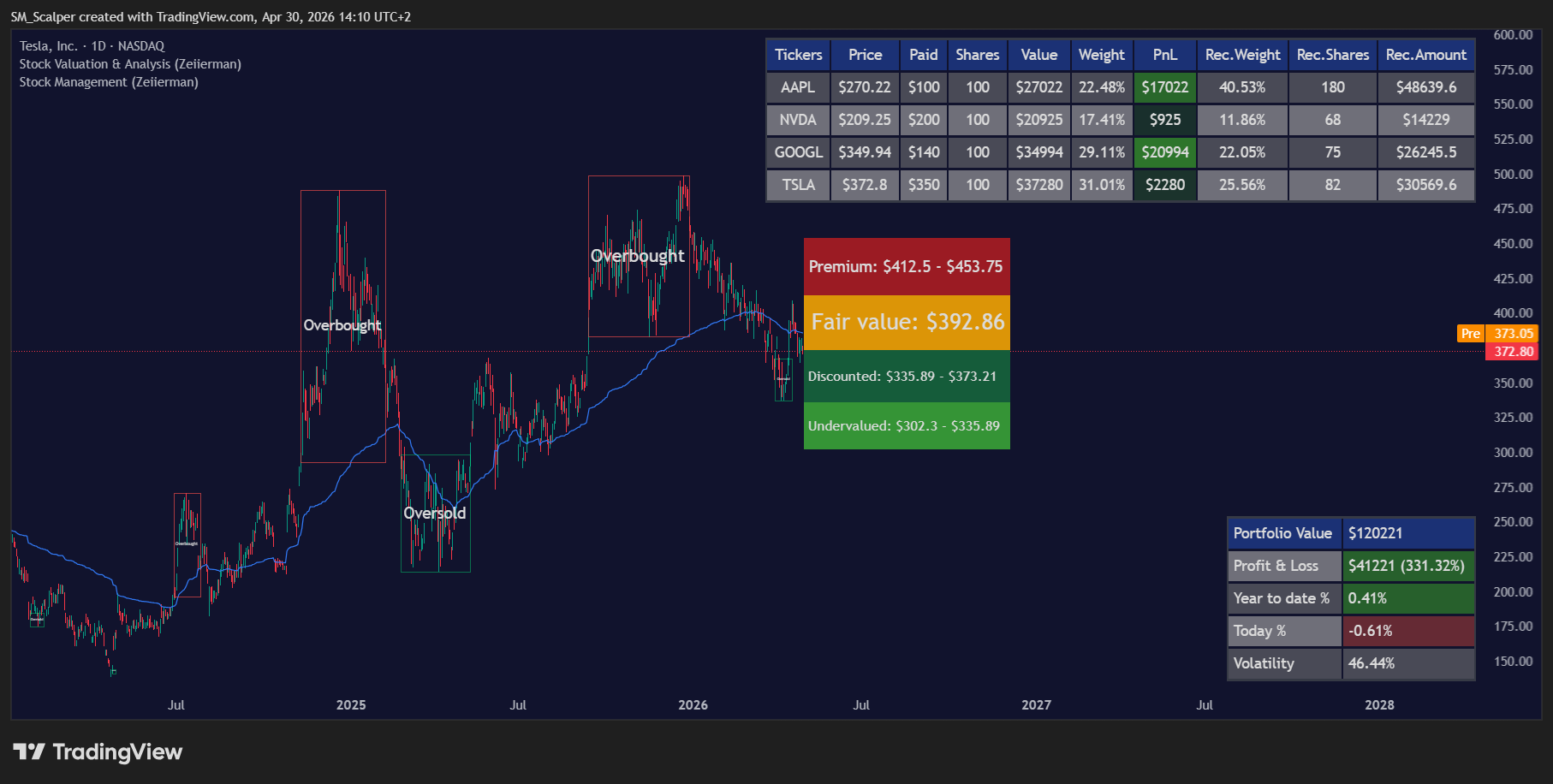Screen dimensions: 1553x784
Task: Click Profit & Loss value $41221 (331.32%)
Action: (x=1408, y=566)
